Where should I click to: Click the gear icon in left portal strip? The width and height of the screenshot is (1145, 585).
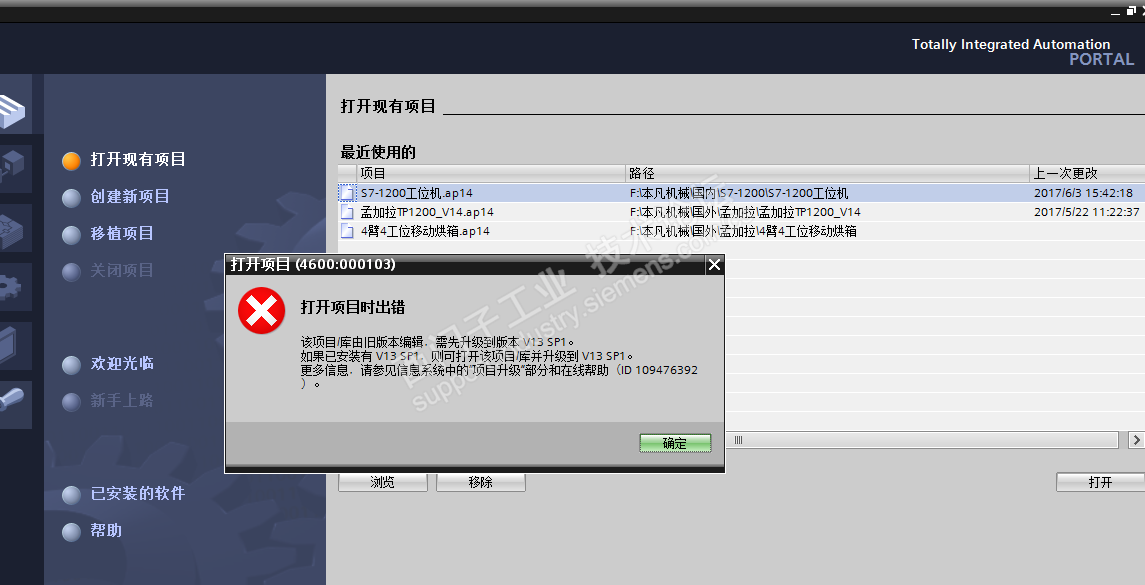click(x=13, y=287)
